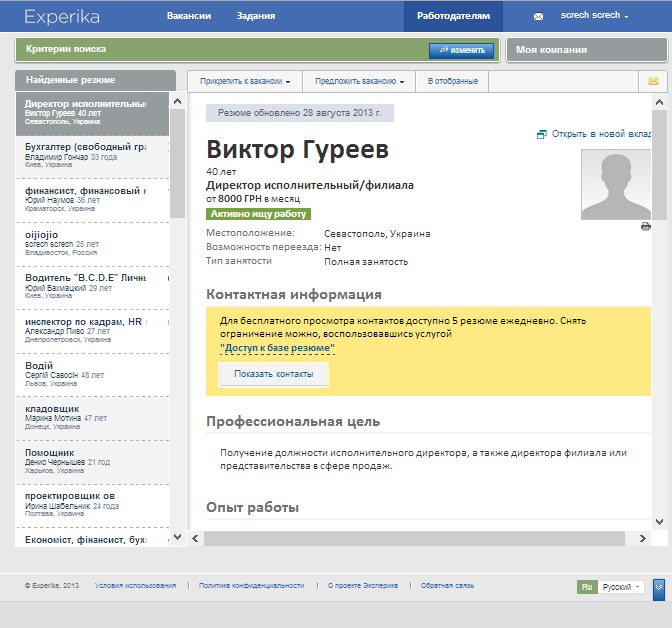The width and height of the screenshot is (672, 628).
Task: Click the Критерии поиска bar label
Action: click(x=66, y=49)
